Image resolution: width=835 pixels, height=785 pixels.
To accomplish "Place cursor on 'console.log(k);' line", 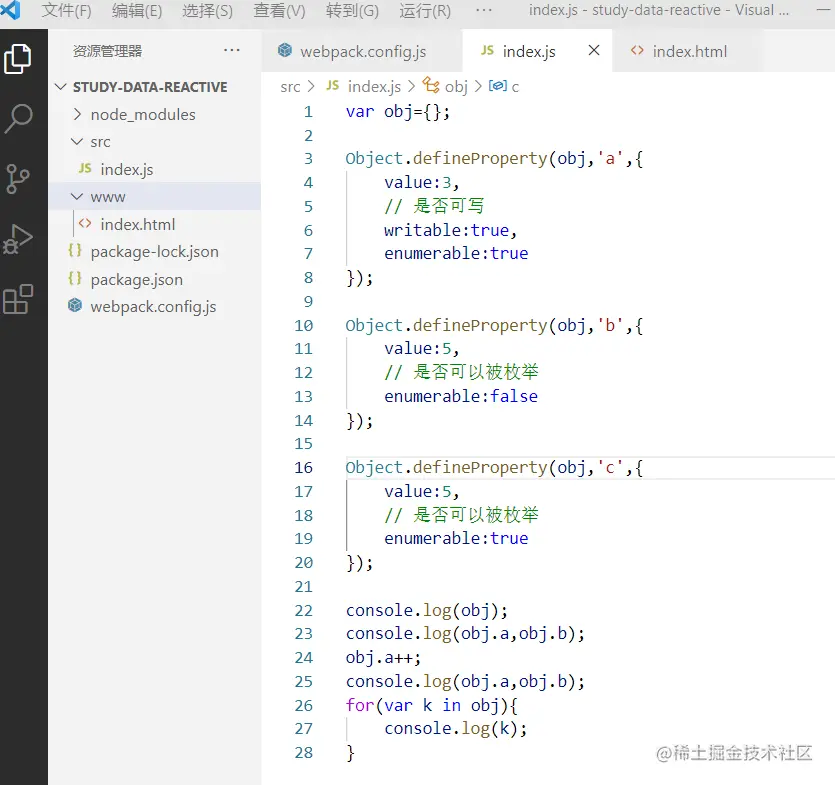I will [x=456, y=729].
